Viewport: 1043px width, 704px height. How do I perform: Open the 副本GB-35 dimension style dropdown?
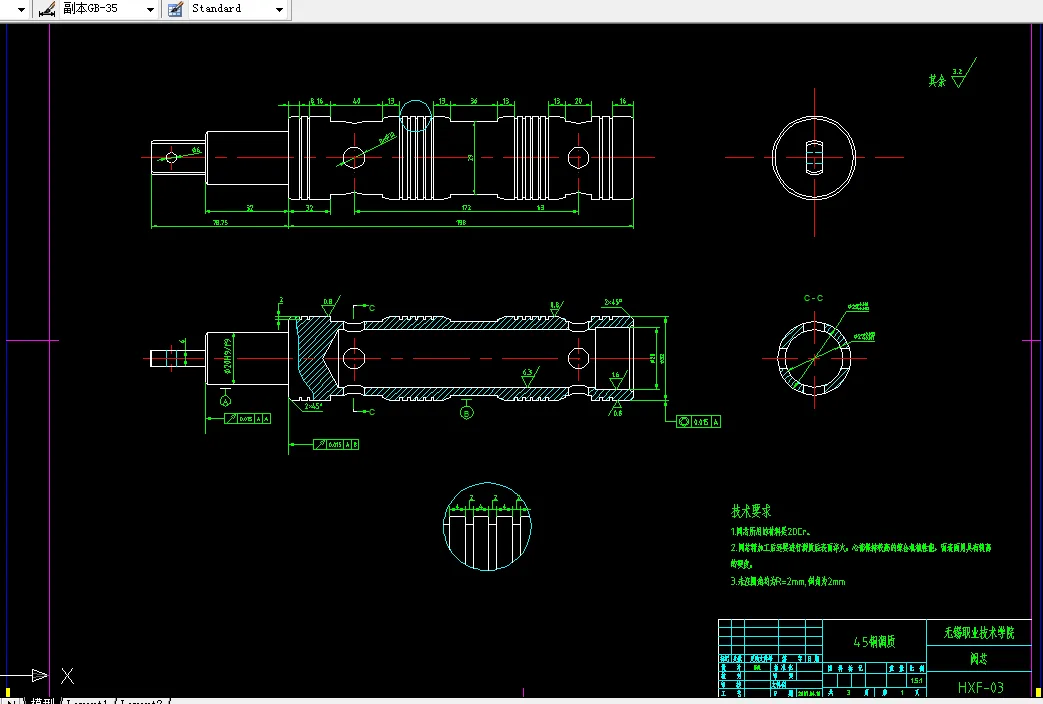(151, 9)
